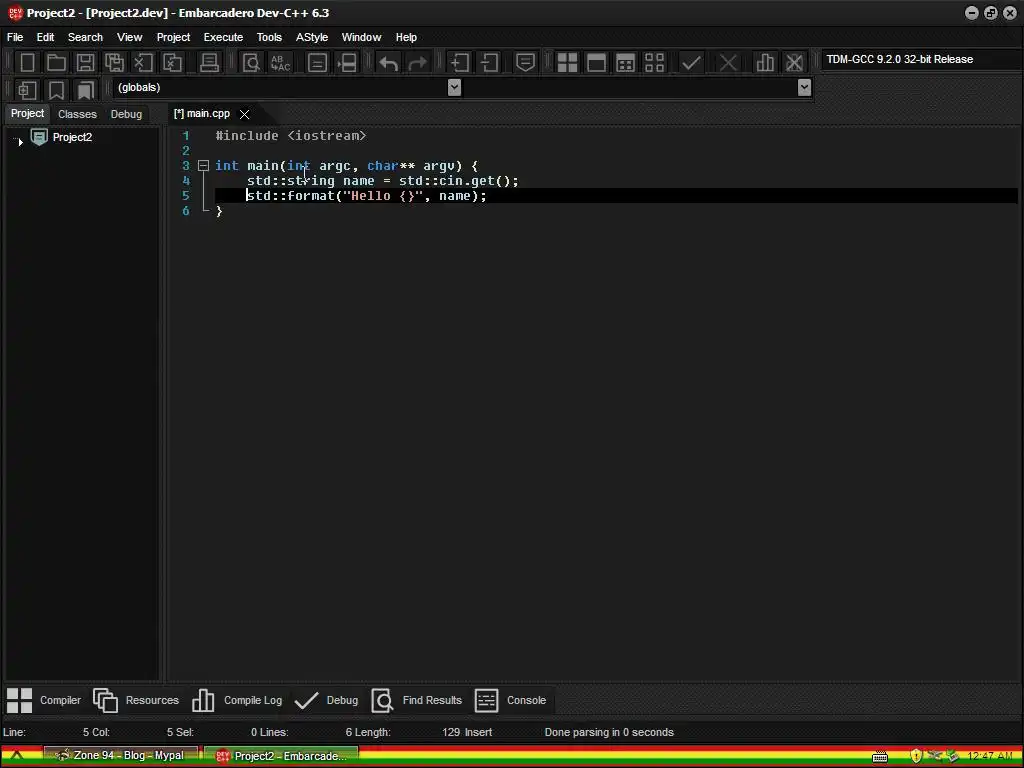Open the Window menu
This screenshot has width=1024, height=768.
[x=361, y=37]
